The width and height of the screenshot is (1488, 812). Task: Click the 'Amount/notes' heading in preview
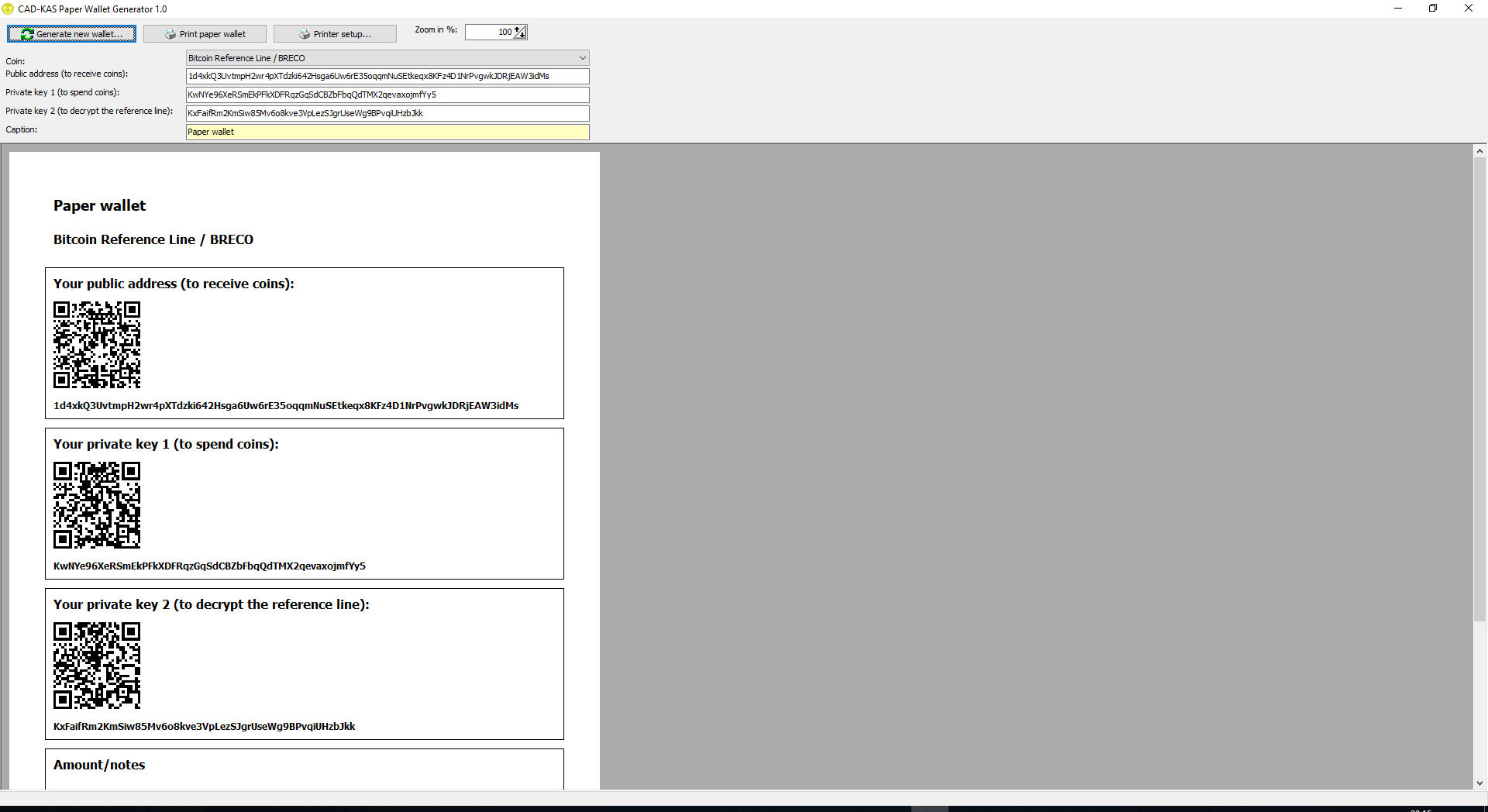99,765
